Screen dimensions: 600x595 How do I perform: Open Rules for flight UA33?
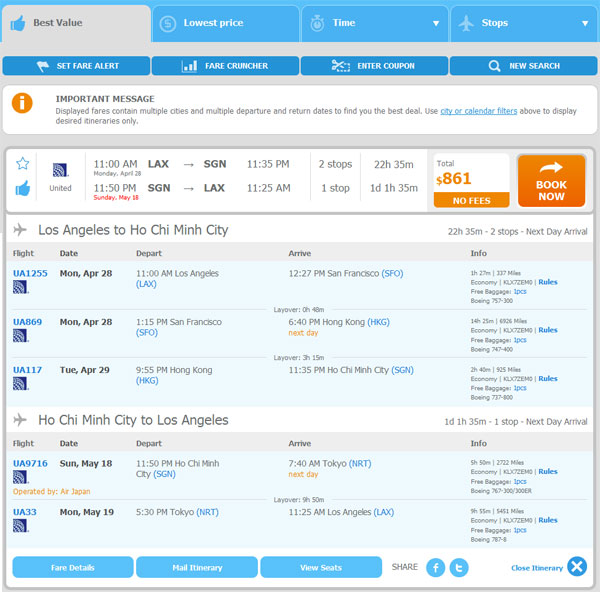[x=548, y=520]
